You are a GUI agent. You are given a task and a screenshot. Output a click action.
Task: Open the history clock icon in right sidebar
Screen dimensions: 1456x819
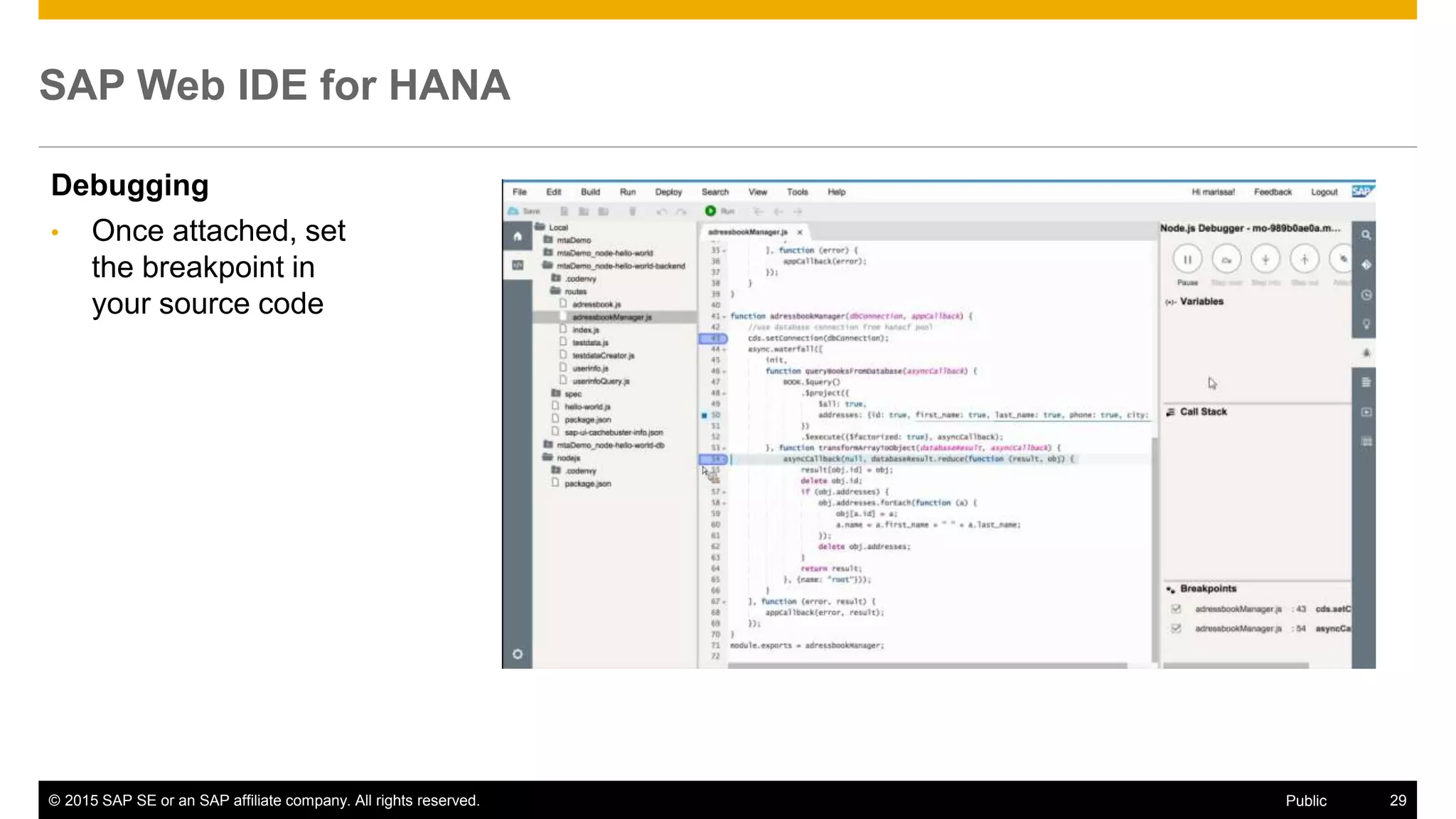tap(1366, 295)
